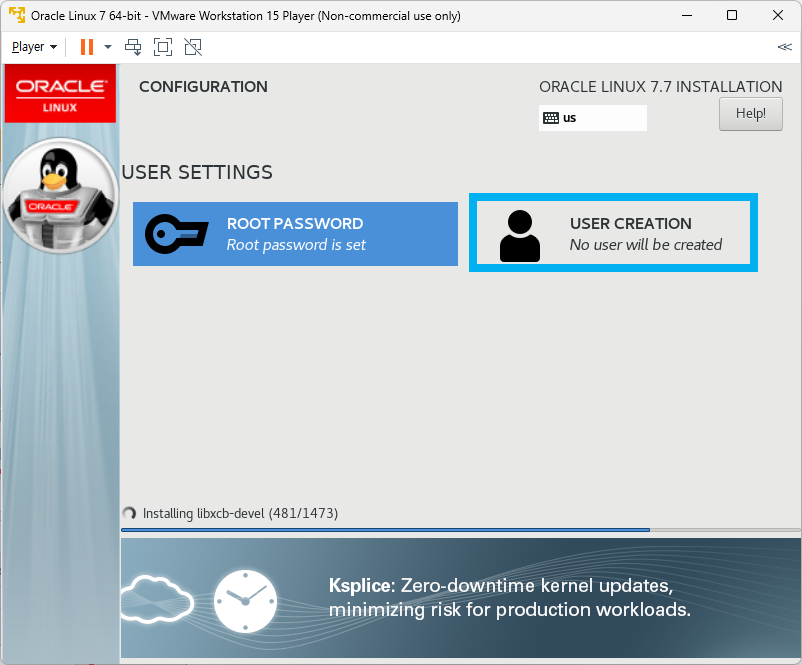The image size is (802, 665).
Task: Open the User Creation settings
Action: (x=613, y=233)
